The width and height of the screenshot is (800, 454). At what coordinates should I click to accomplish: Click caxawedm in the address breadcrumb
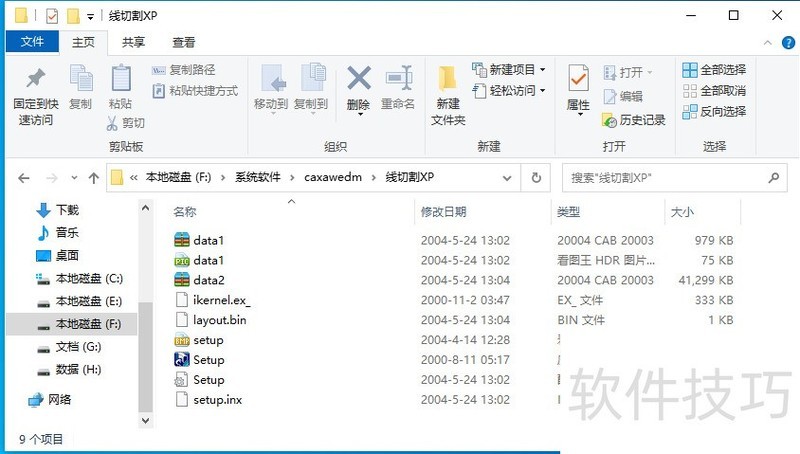(x=333, y=178)
